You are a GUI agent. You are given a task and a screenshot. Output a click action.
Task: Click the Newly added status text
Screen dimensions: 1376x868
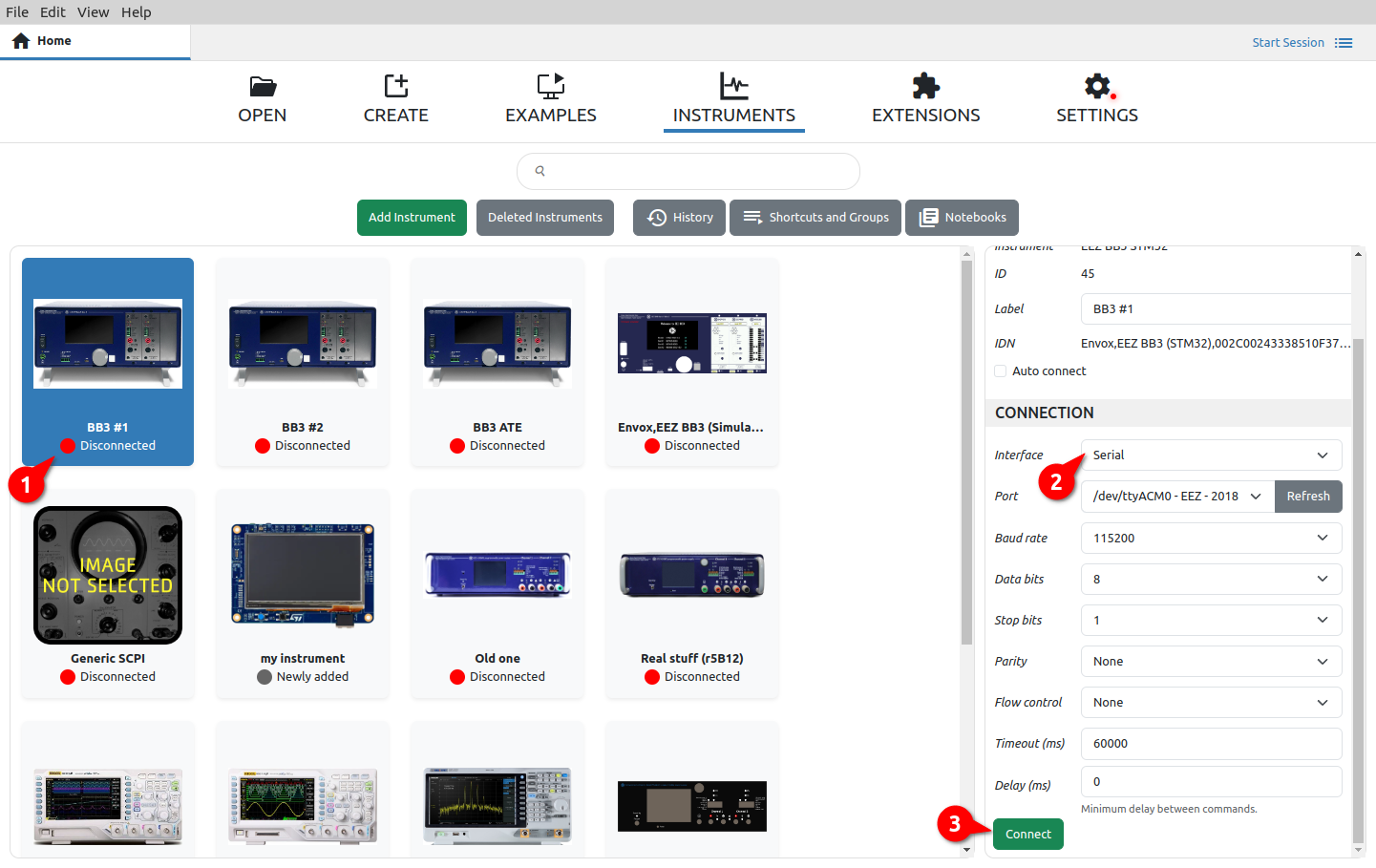coord(312,677)
